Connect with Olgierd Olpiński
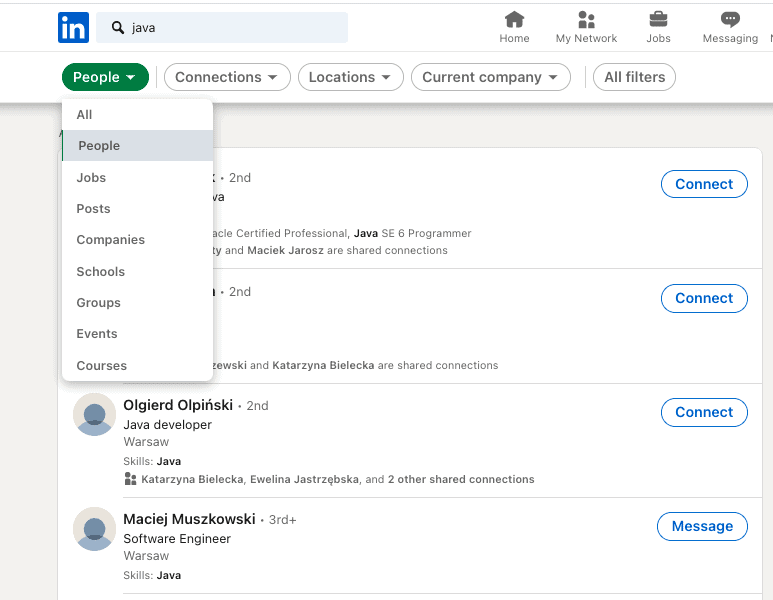 (704, 412)
